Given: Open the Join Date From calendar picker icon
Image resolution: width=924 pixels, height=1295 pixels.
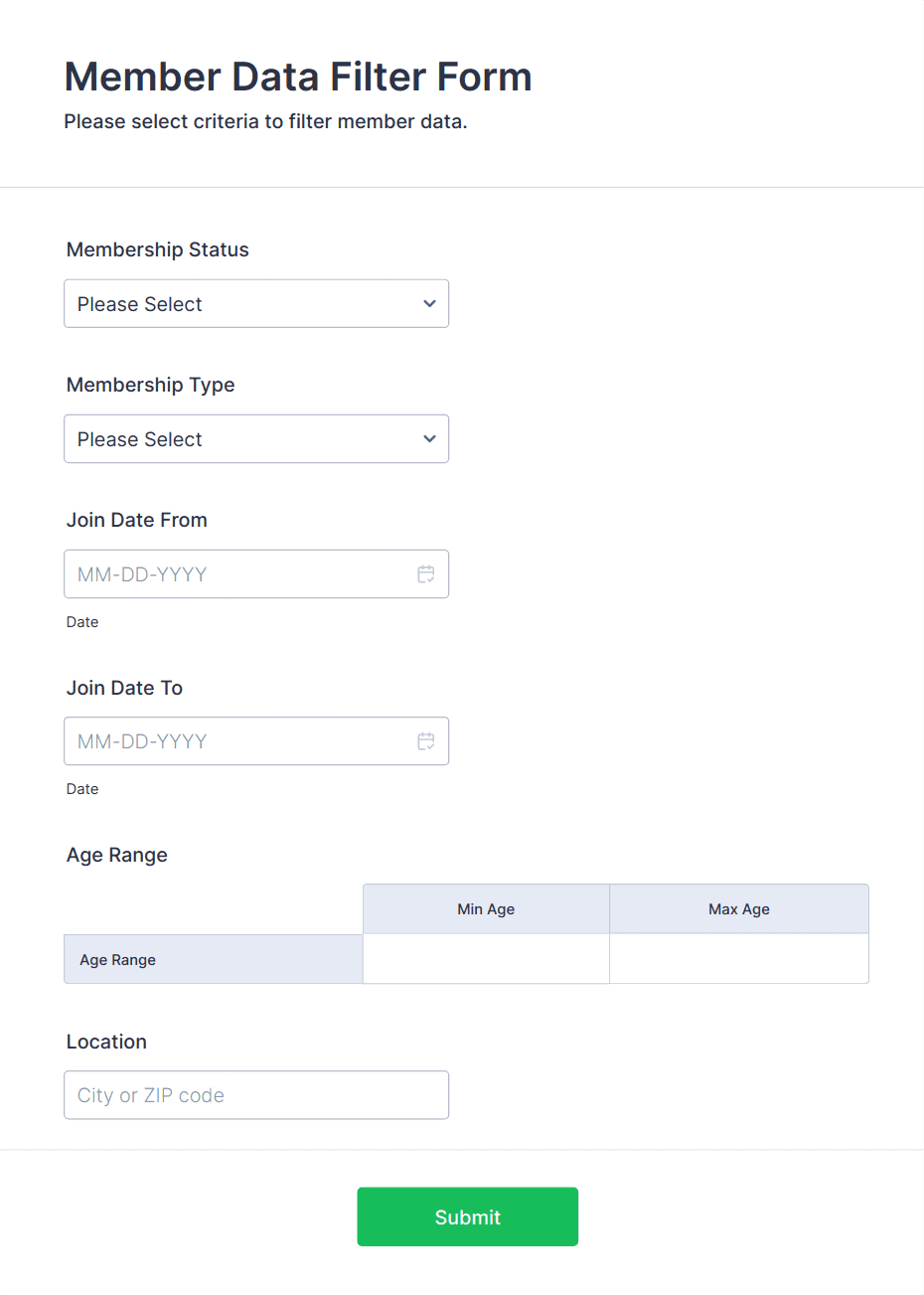Looking at the screenshot, I should (x=425, y=573).
